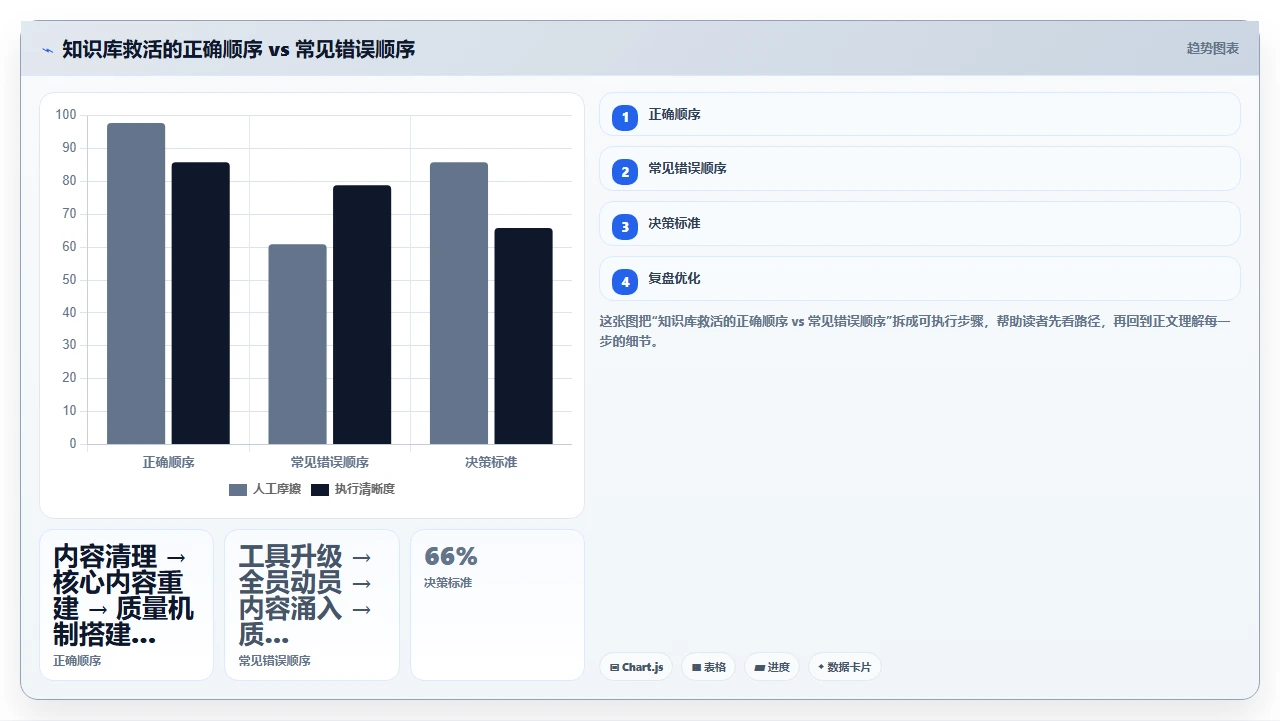Click the 人工摩擦 bar for 正确顺序
Viewport: 1280px width, 721px height.
click(x=136, y=283)
